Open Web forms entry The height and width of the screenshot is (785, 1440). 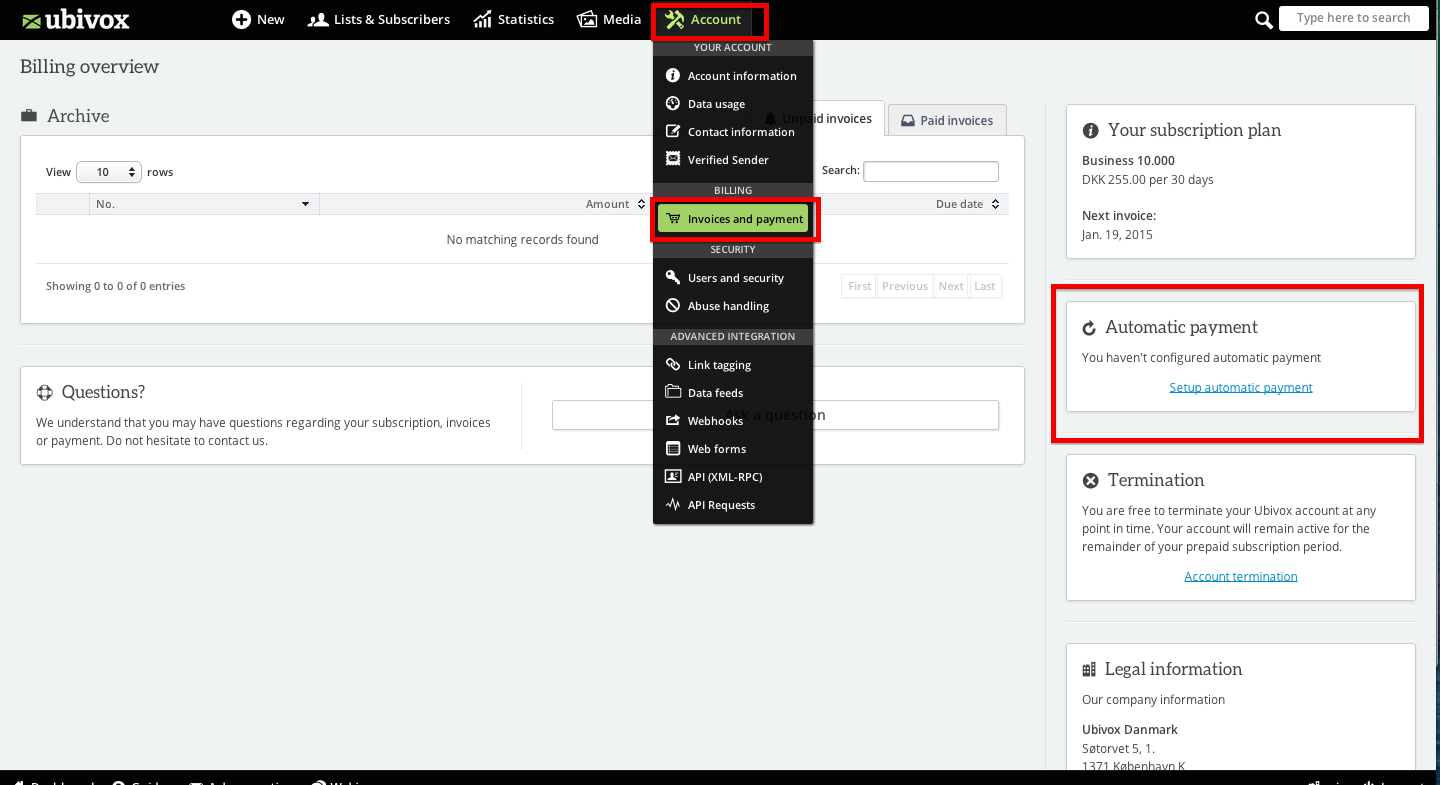(733, 449)
